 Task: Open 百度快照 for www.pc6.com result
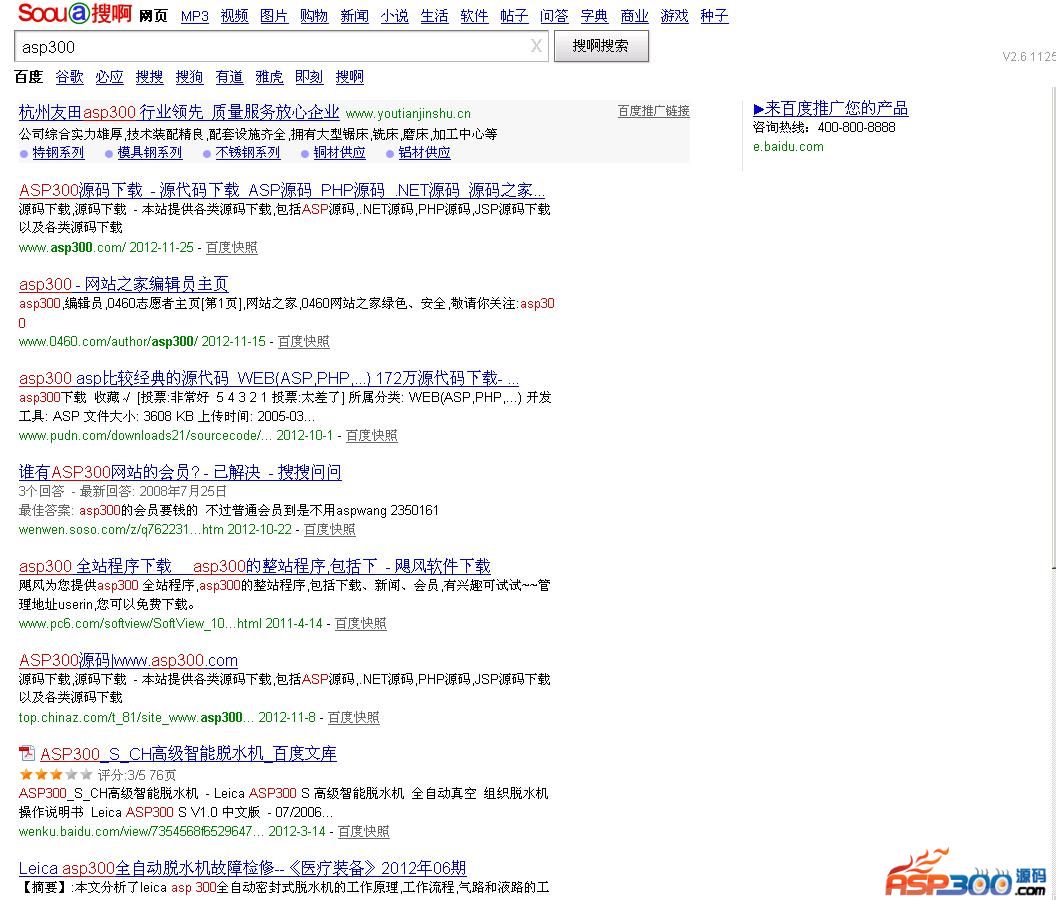(x=361, y=624)
